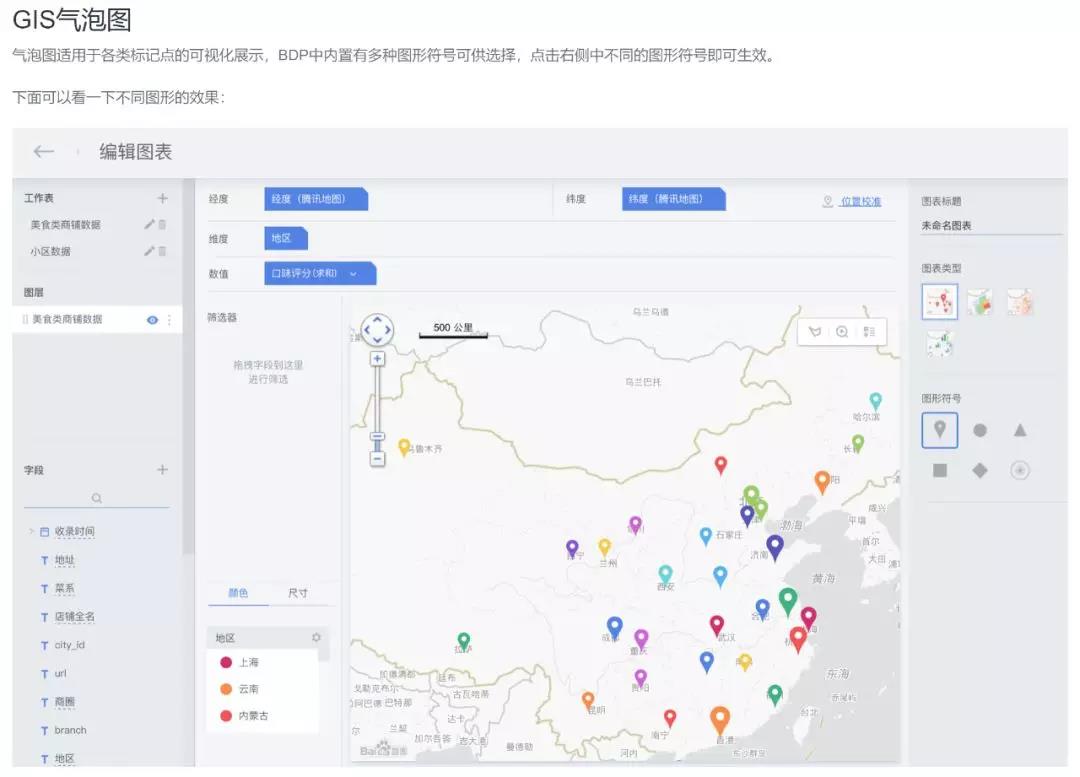Click the blue pin at 石家庄
The height and width of the screenshot is (777, 1080).
pos(705,536)
